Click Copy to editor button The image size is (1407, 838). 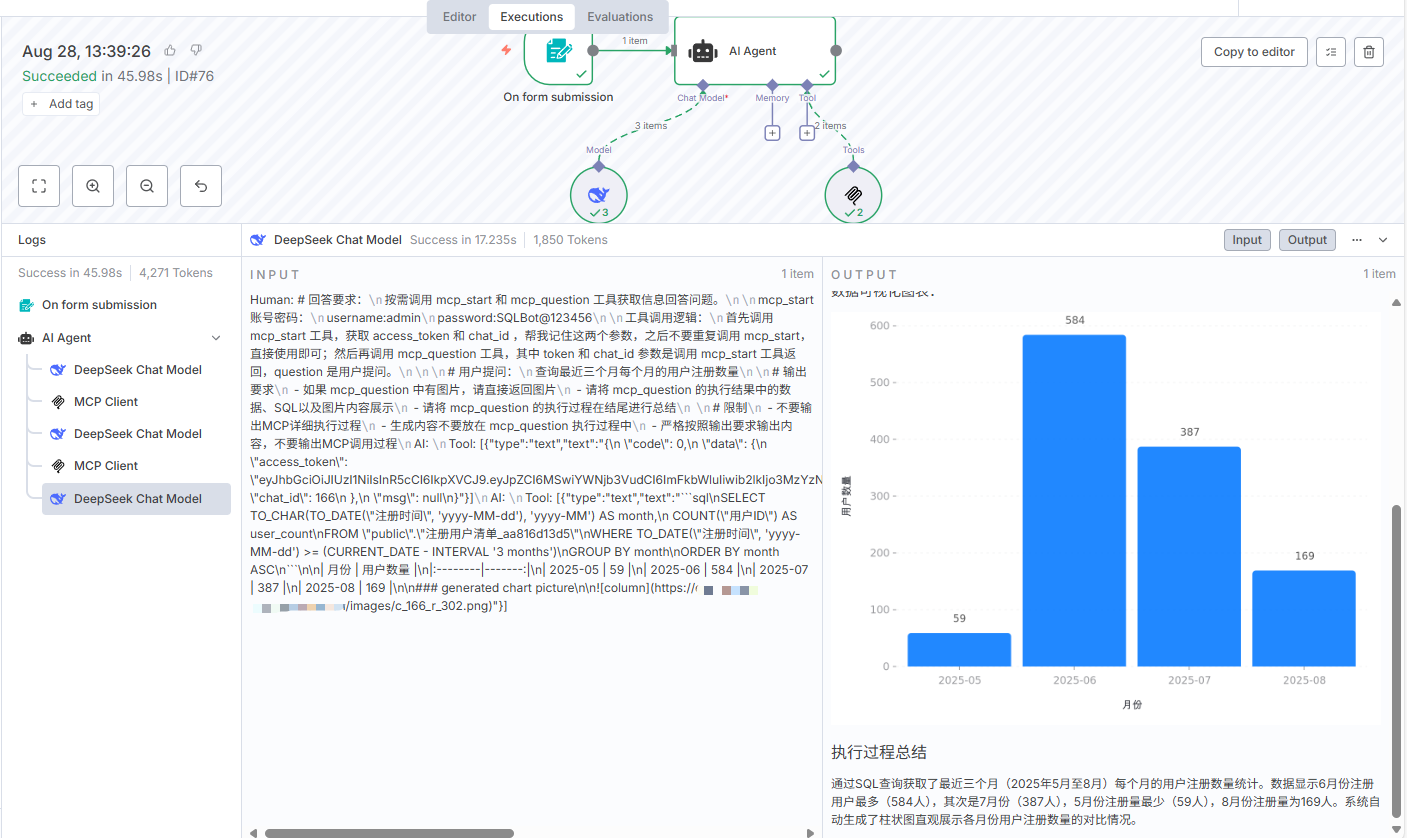pos(1254,52)
